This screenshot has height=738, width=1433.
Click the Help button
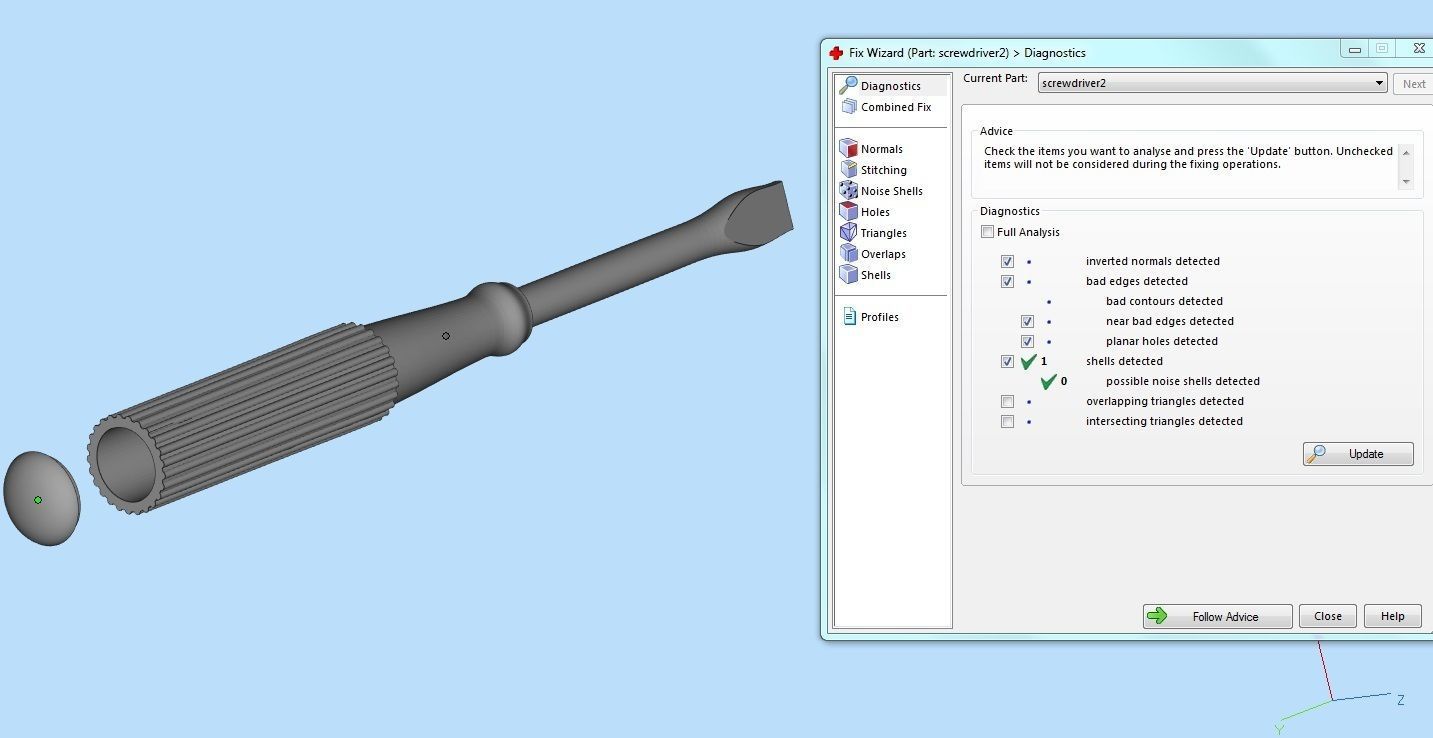click(x=1392, y=616)
